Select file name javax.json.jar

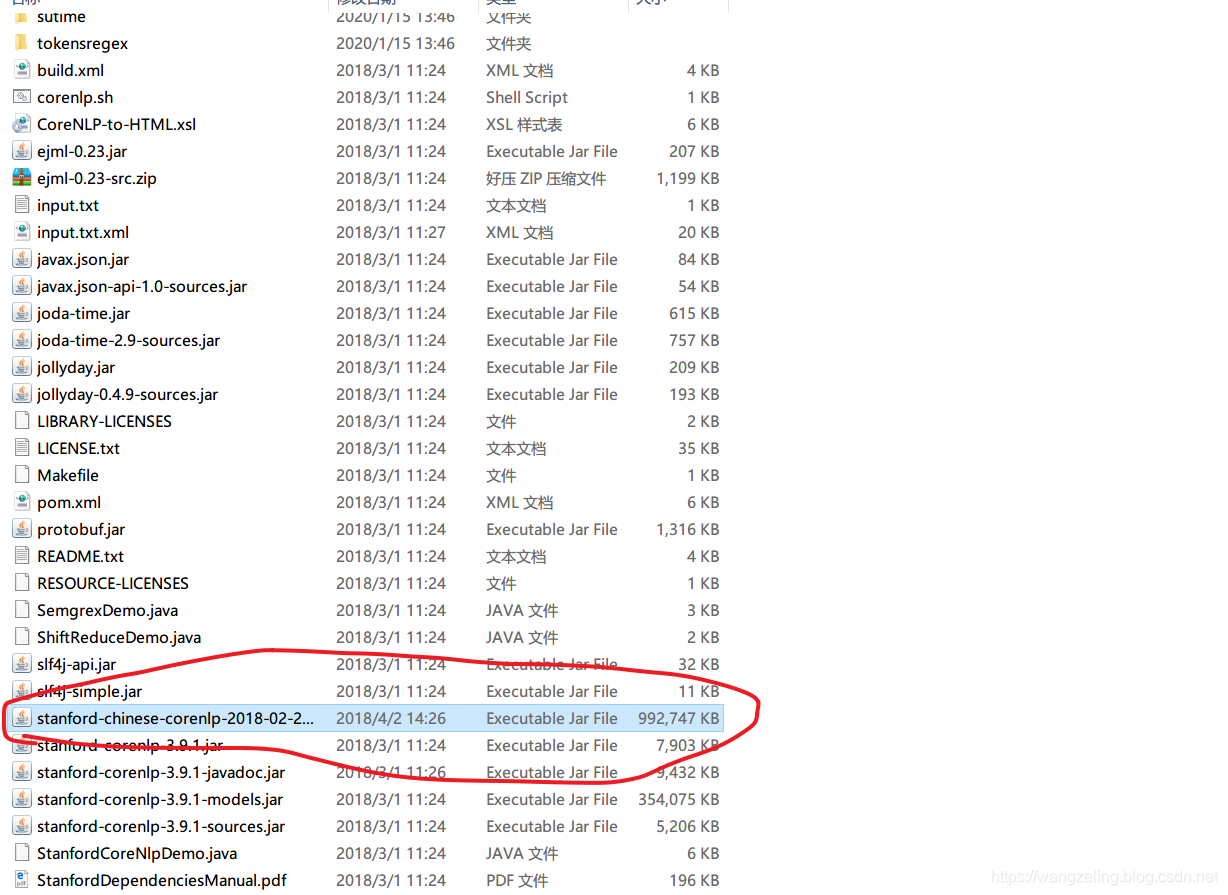point(83,260)
